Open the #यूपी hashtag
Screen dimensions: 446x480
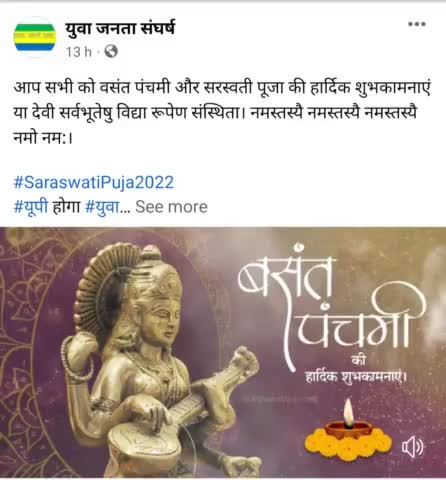(x=31, y=207)
